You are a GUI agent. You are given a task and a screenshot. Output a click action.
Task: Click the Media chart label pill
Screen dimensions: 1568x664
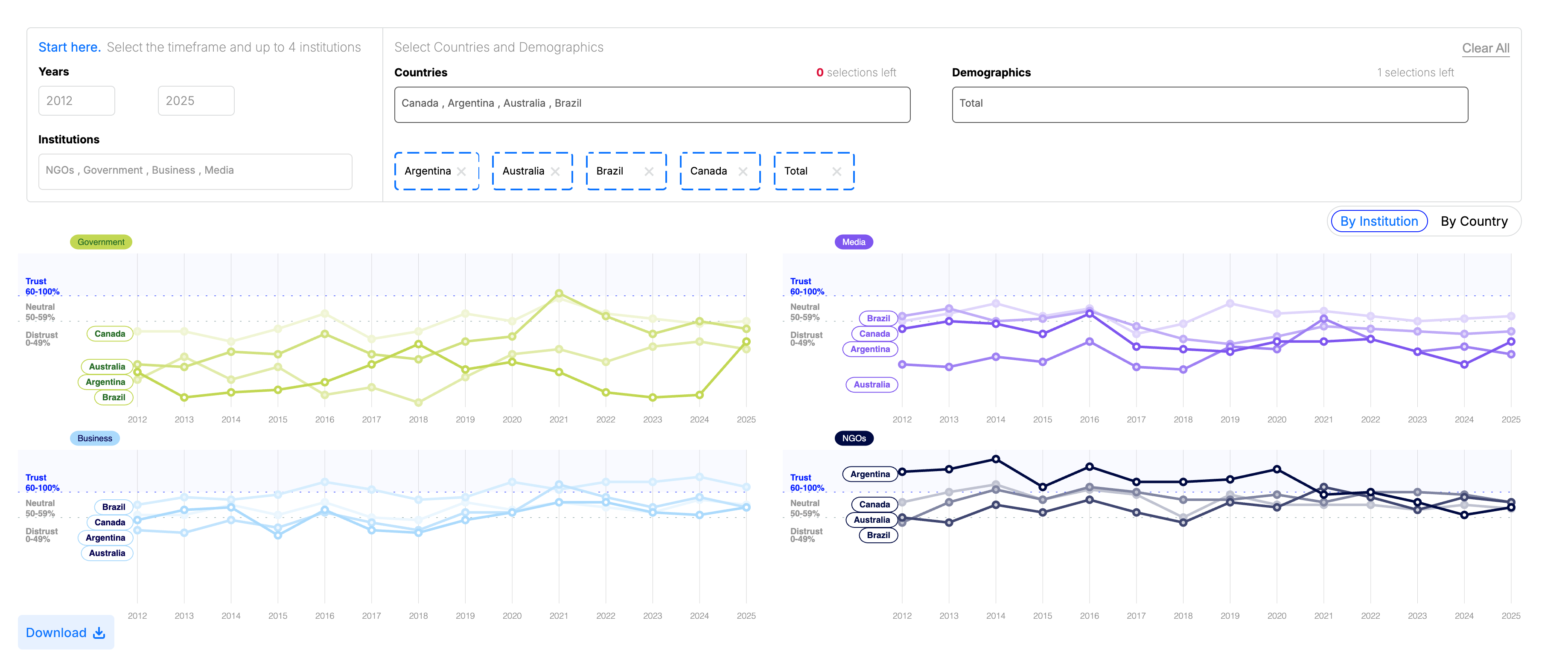[854, 242]
